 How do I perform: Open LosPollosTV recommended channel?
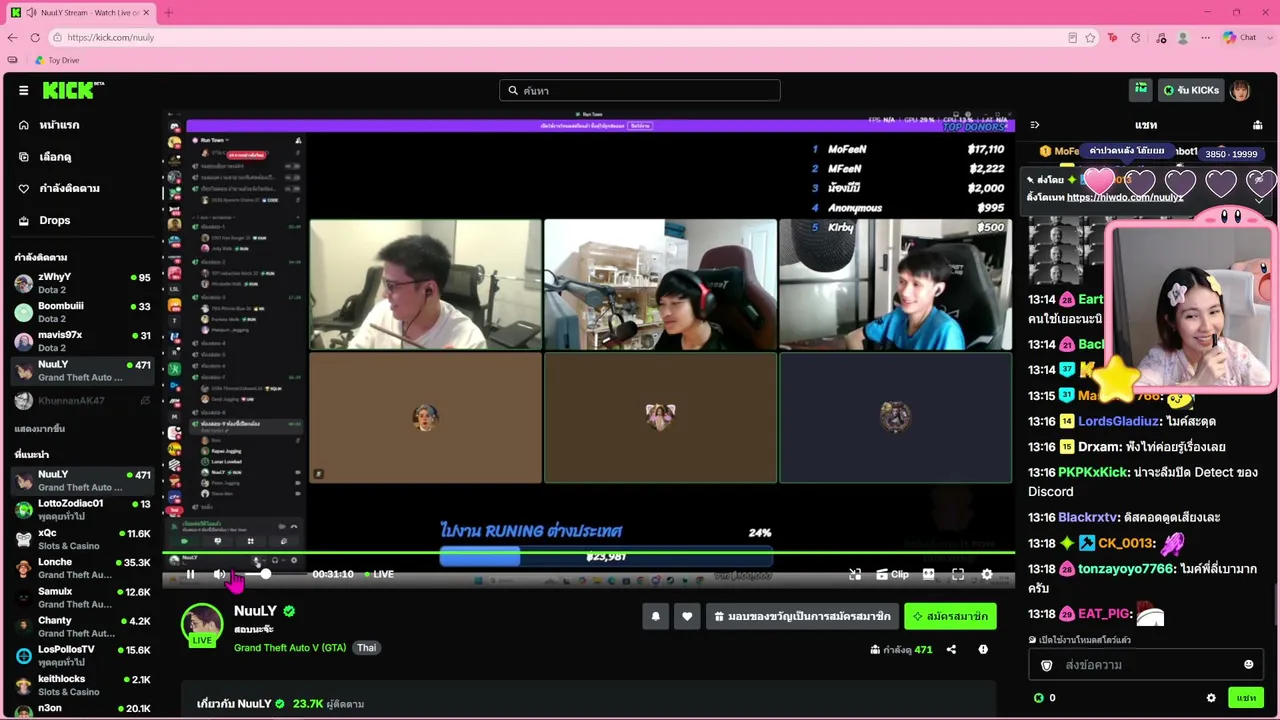point(82,655)
